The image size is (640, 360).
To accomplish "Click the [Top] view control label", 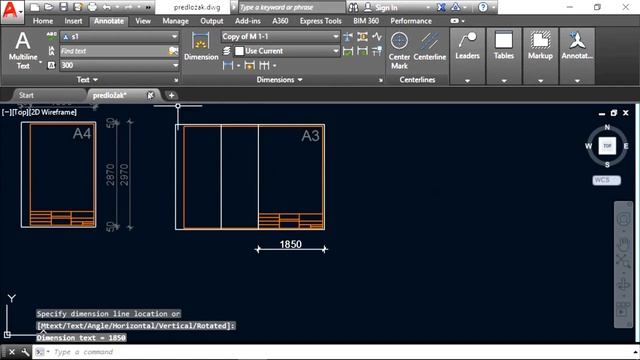I will (20, 112).
